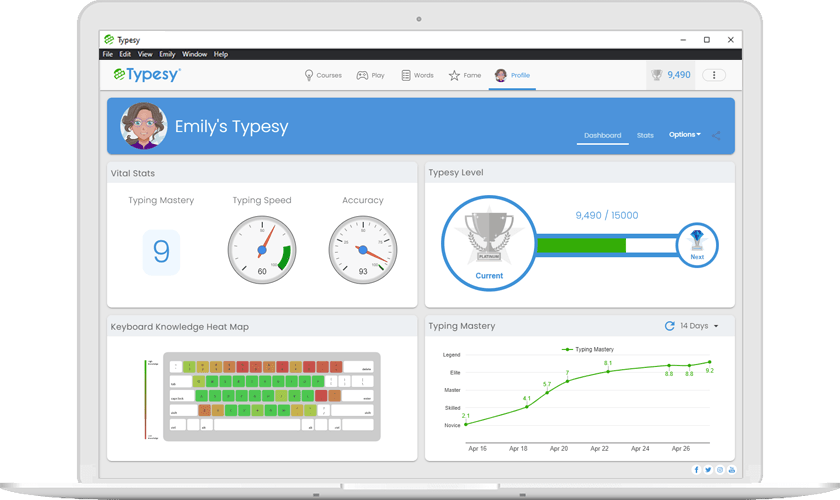Click Emily's avatar picture
This screenshot has width=840, height=500.
144,126
